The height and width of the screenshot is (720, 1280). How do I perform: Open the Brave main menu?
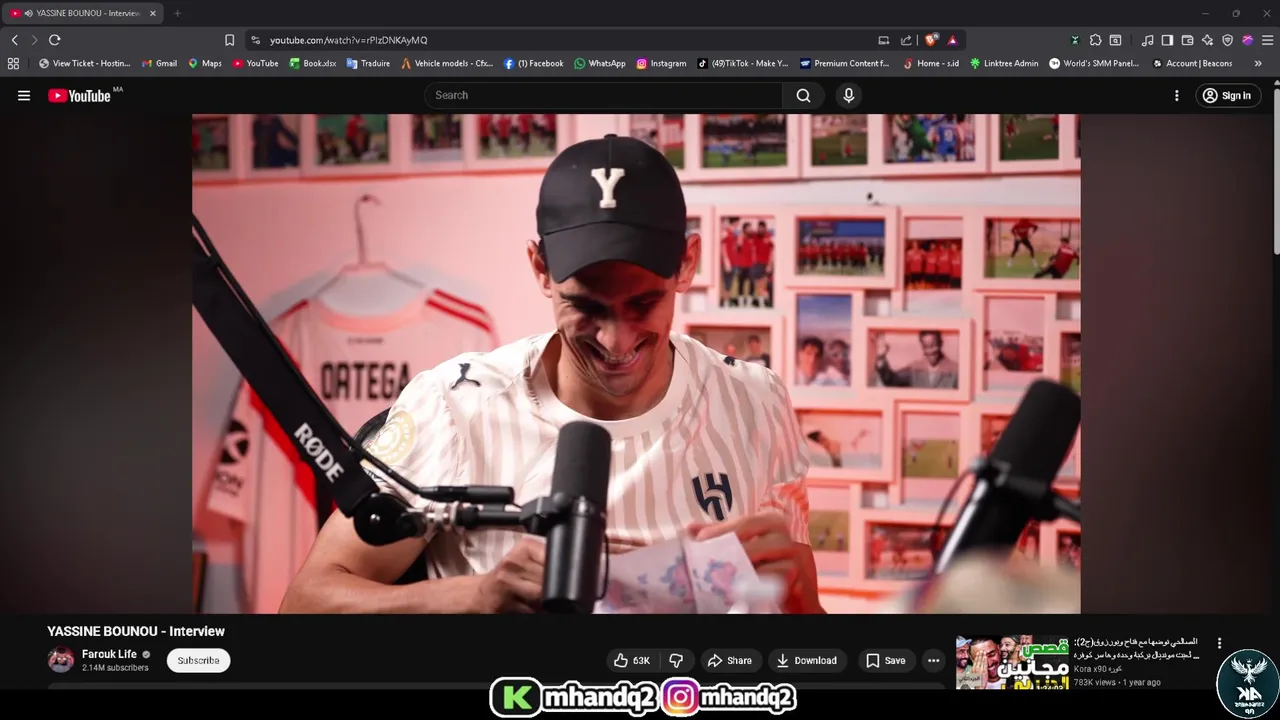[1268, 40]
